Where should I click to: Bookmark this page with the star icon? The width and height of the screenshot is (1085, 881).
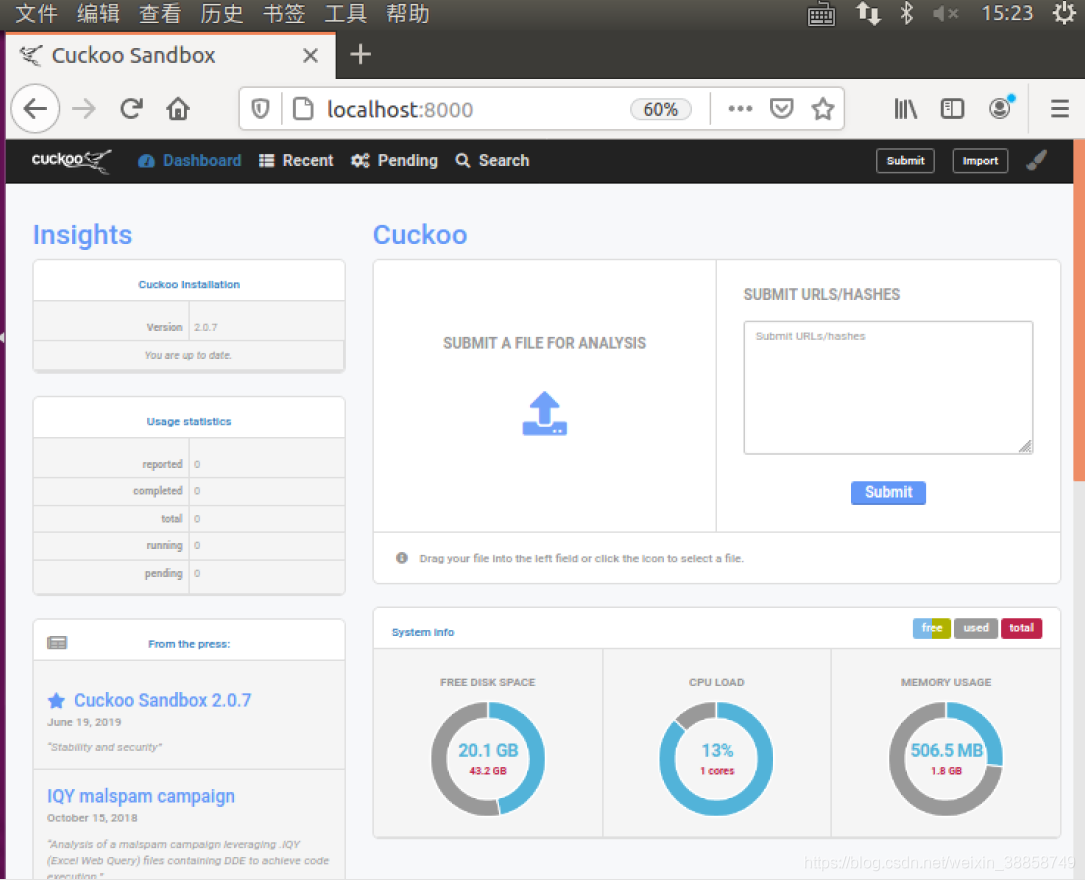click(x=823, y=109)
